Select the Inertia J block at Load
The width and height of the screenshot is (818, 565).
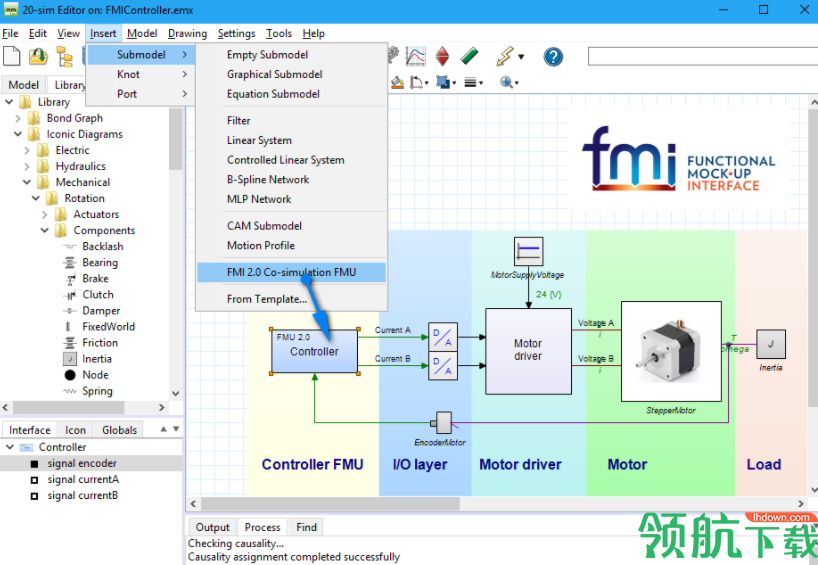[x=771, y=344]
